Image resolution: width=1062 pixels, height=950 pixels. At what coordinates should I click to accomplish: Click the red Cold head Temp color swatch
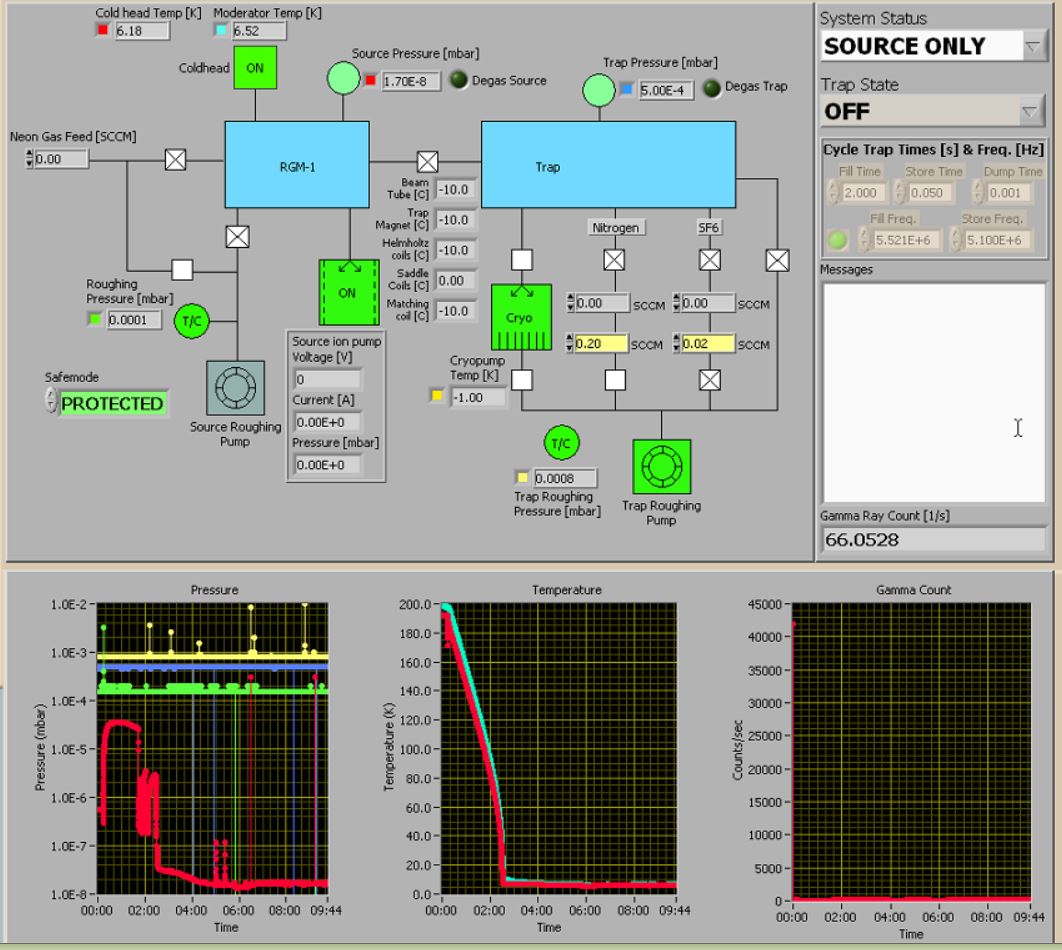click(102, 30)
